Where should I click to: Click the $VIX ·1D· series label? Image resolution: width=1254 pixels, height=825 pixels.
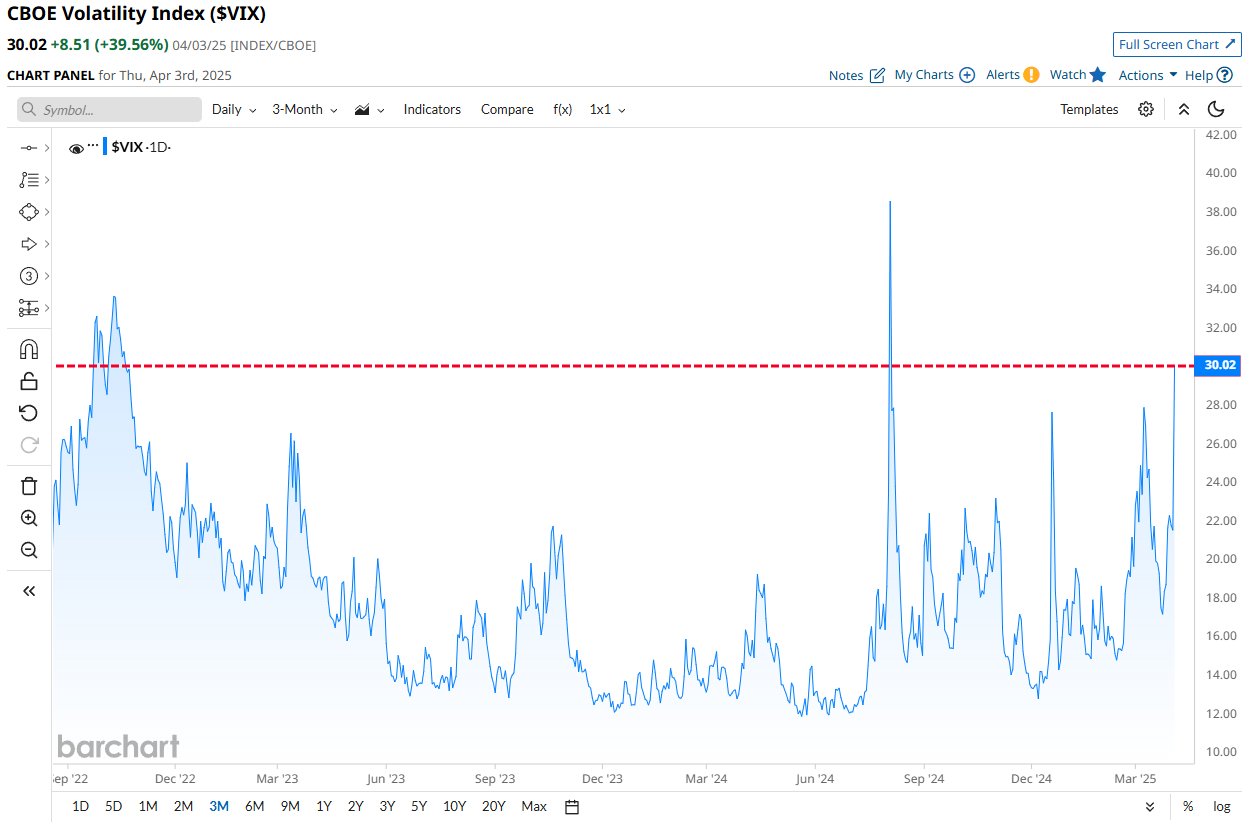[x=141, y=147]
